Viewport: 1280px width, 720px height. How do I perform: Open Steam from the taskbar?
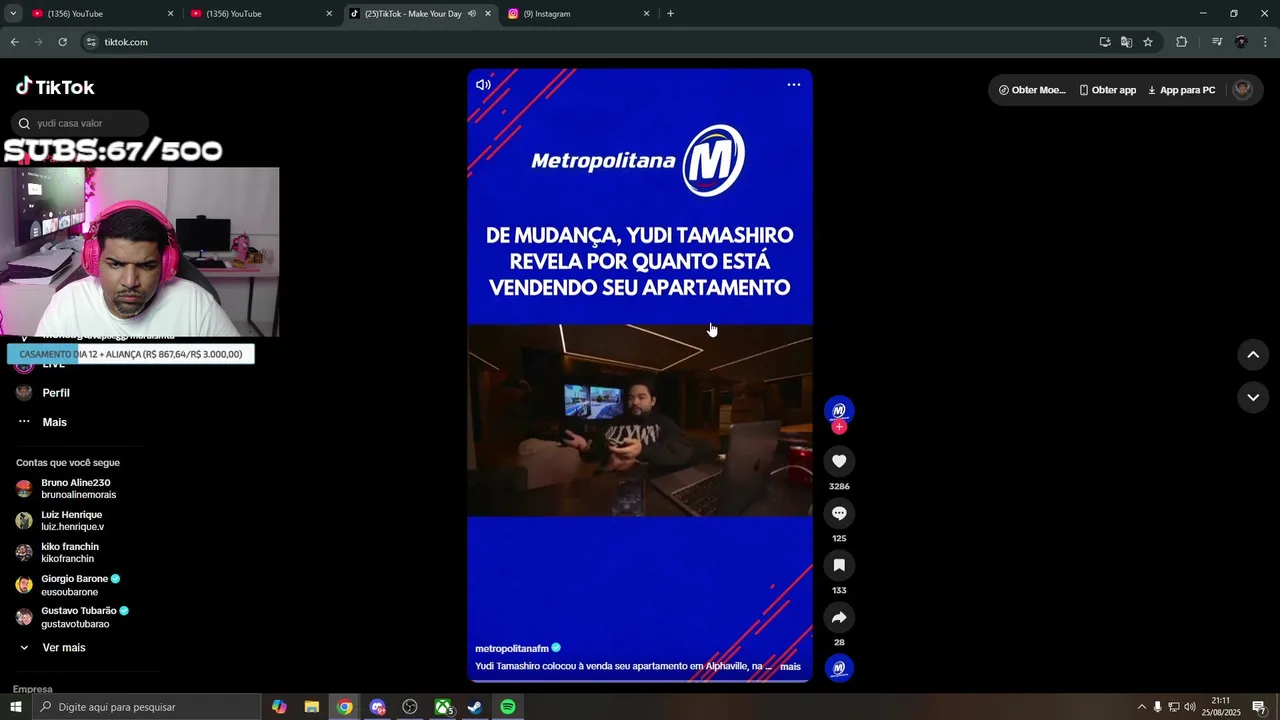tap(475, 707)
